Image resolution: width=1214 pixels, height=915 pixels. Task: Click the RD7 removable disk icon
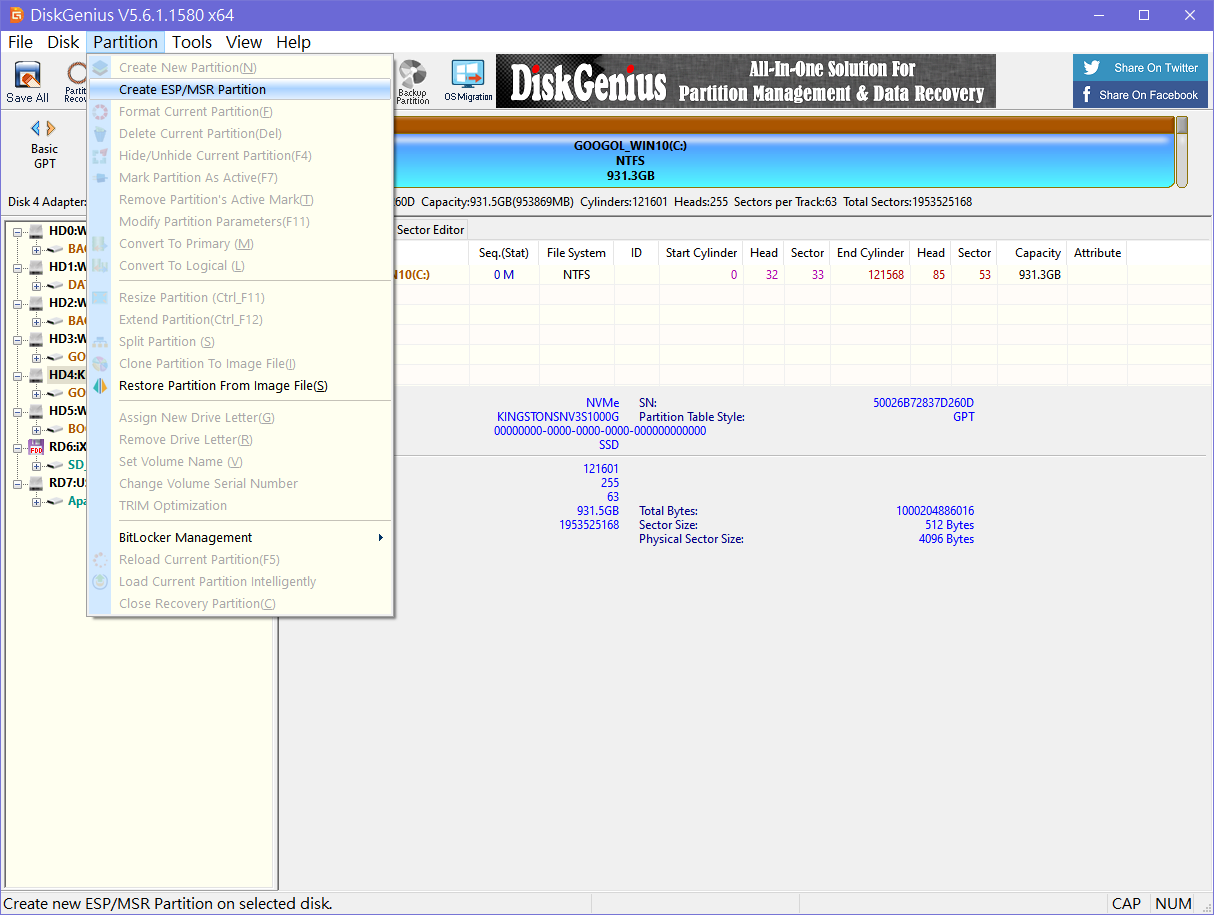pyautogui.click(x=36, y=483)
